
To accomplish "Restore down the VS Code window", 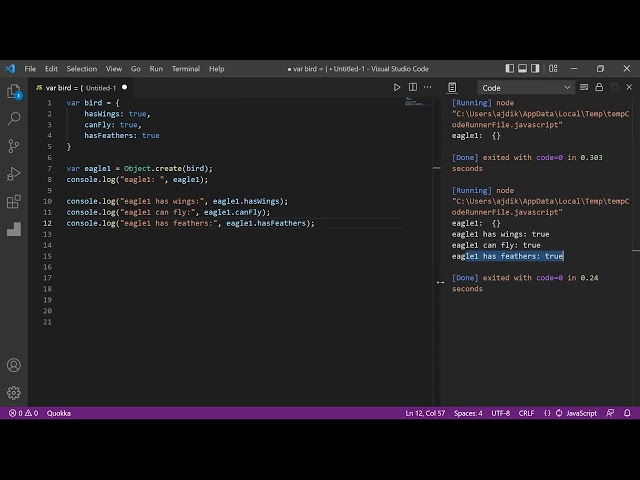I will (600, 69).
